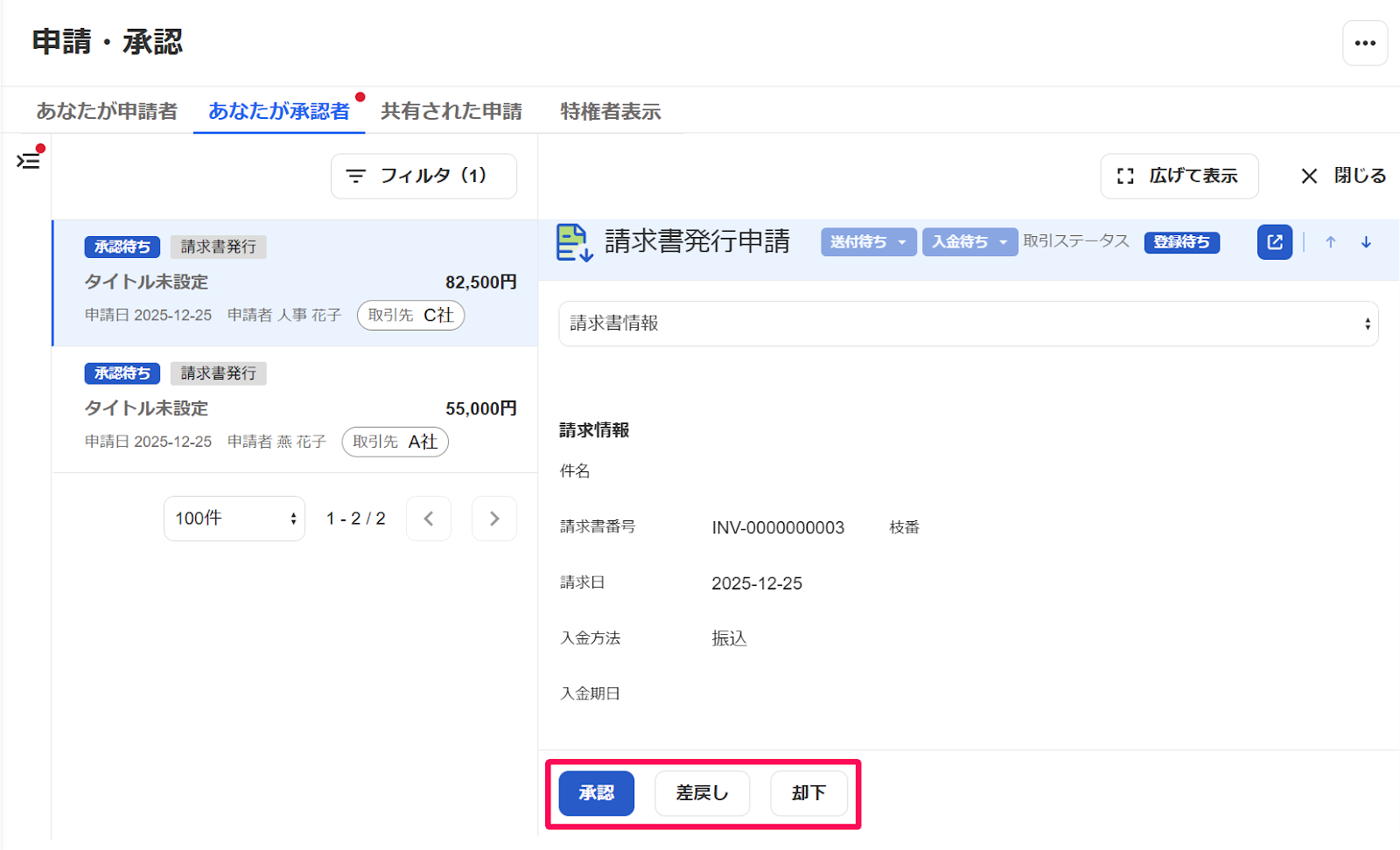Go to the next page of results

[x=494, y=519]
